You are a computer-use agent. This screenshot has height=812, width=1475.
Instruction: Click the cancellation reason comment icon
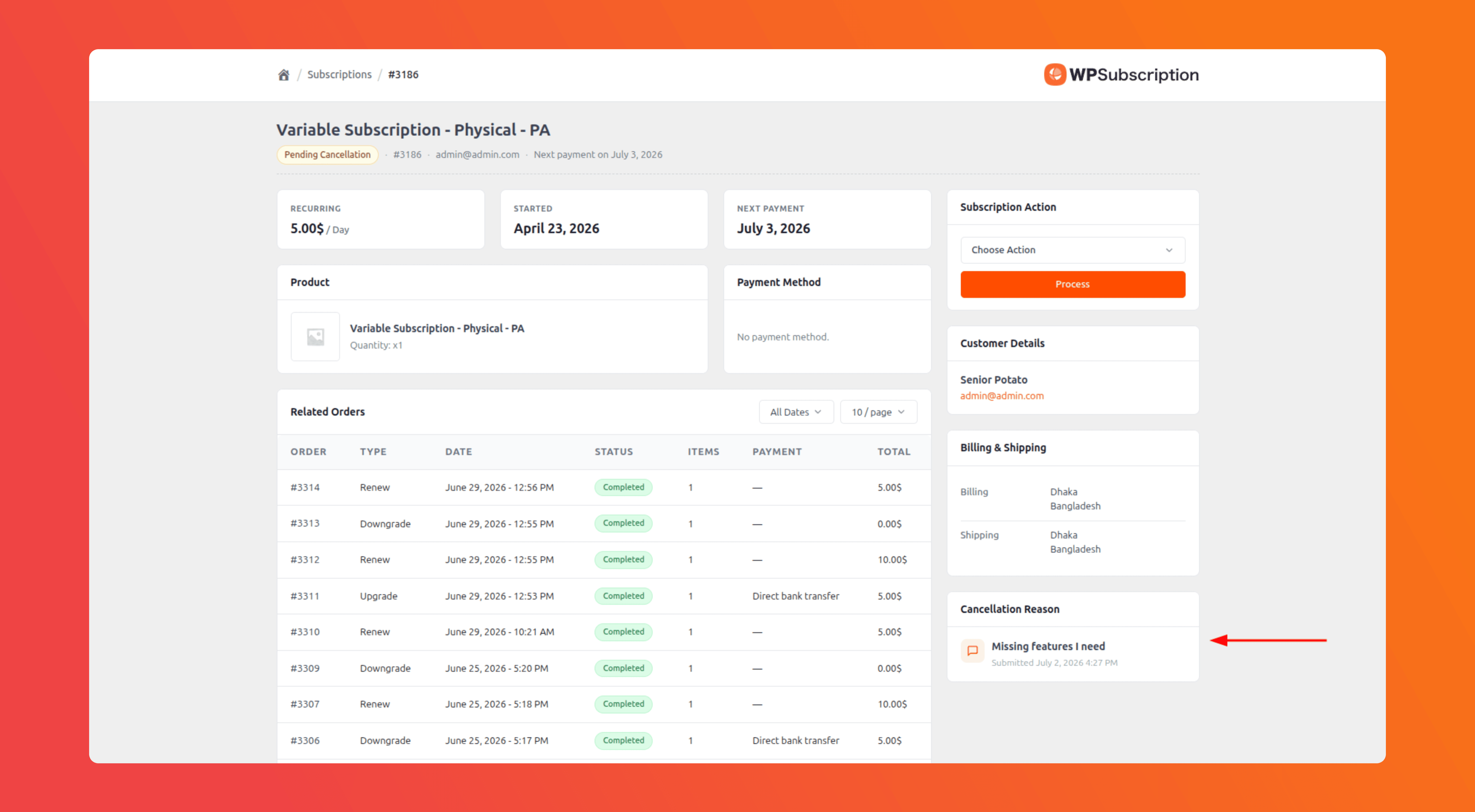click(x=972, y=650)
